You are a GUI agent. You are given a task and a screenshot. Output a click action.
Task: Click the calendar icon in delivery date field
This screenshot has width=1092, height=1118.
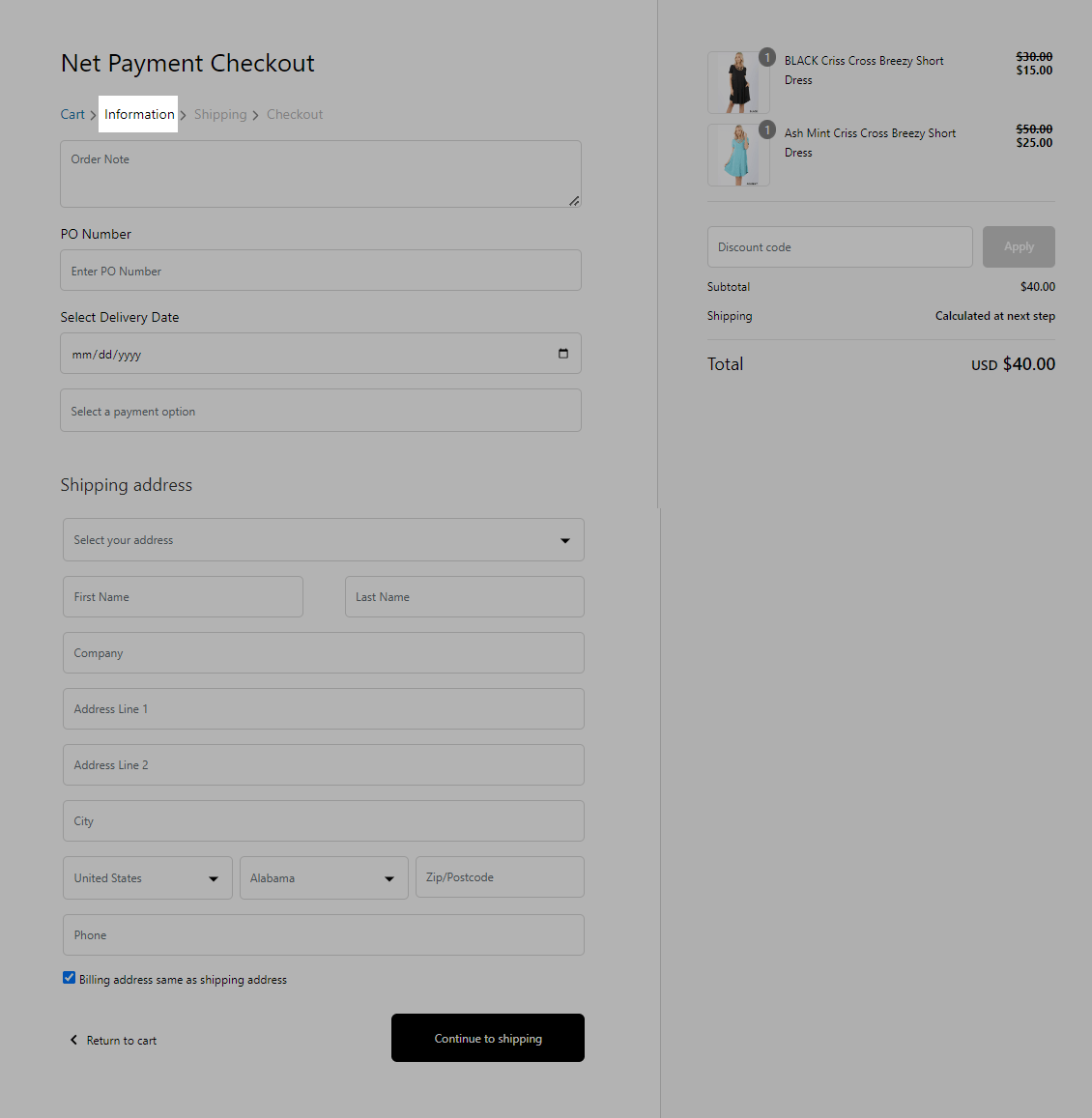point(563,354)
